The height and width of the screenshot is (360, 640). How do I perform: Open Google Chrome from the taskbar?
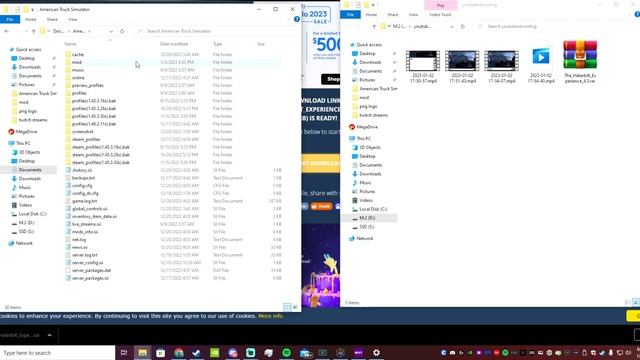coord(179,353)
